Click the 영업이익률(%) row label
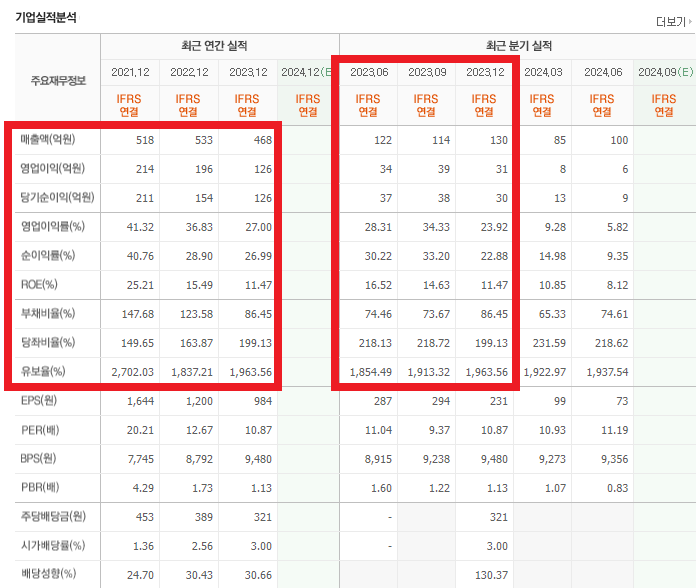Screen dimensions: 700x588 click(x=53, y=226)
